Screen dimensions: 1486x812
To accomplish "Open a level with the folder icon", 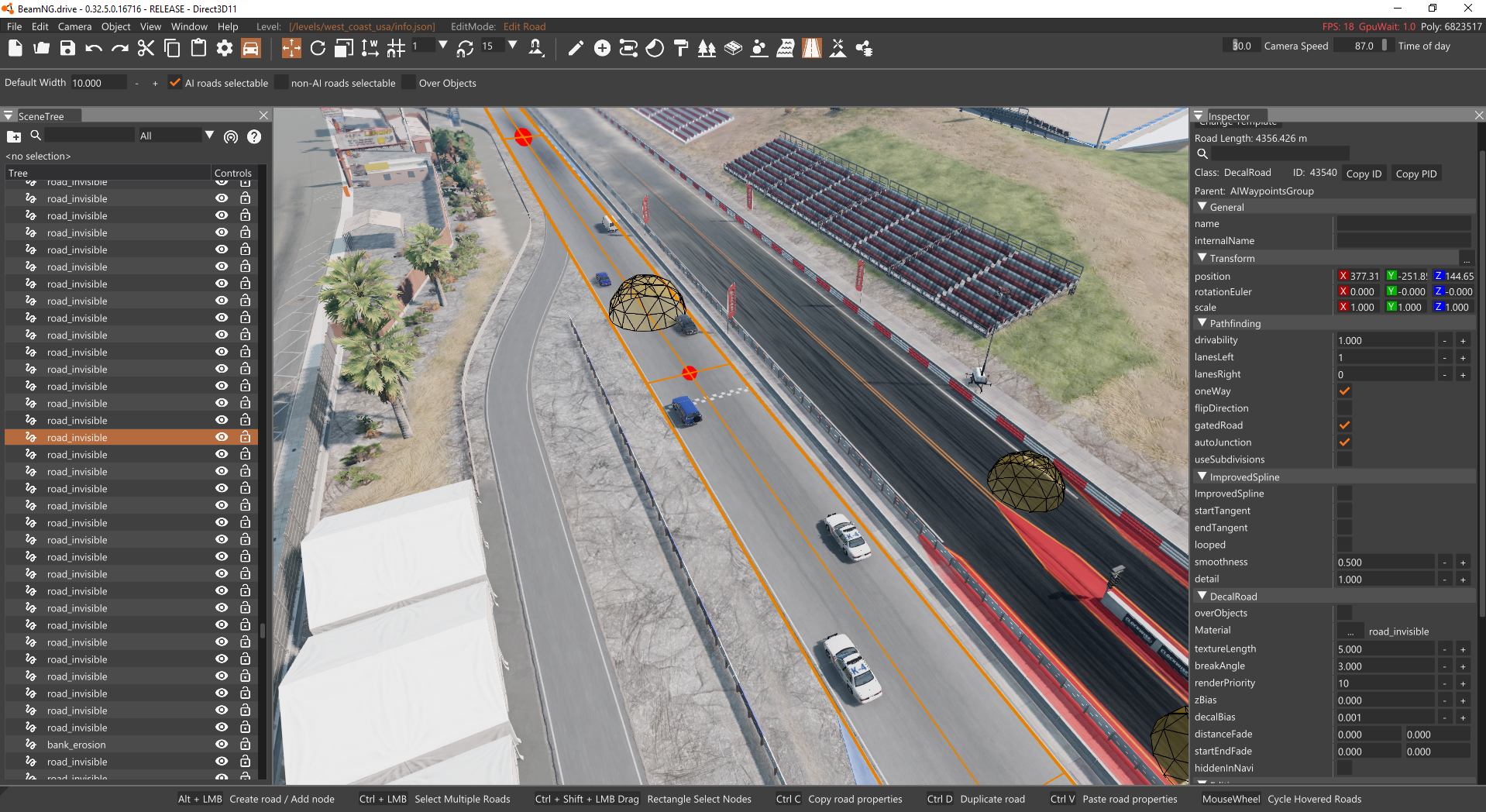I will coord(42,48).
